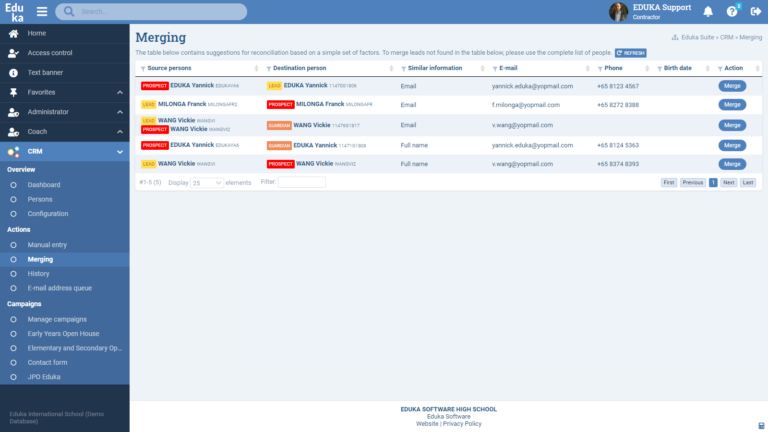Open JPO Eduka campaign
The image size is (768, 432).
click(x=44, y=377)
